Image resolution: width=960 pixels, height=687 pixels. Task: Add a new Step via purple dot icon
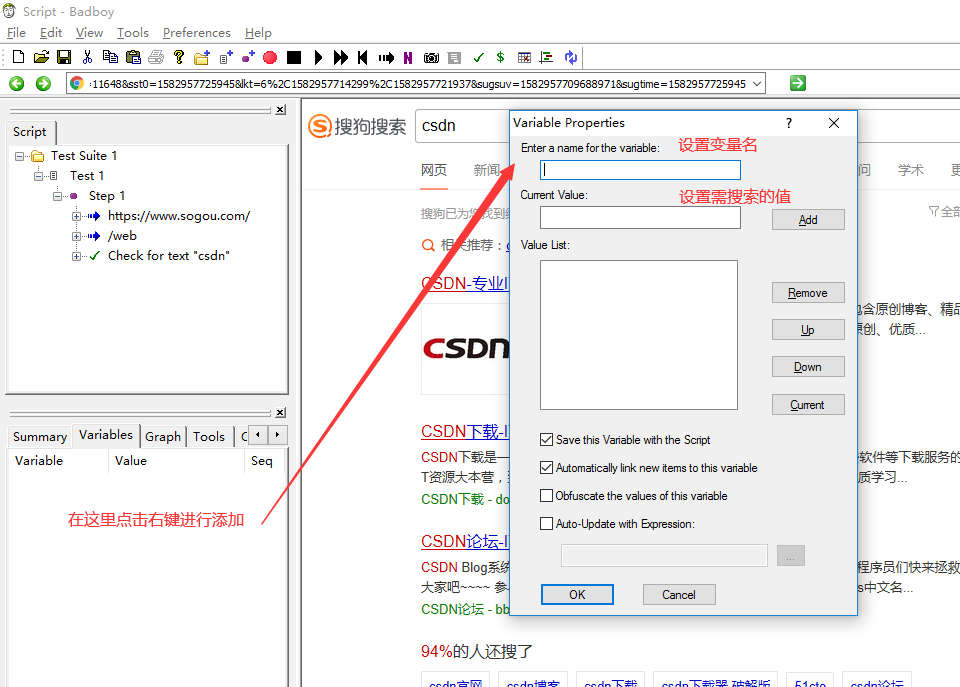click(248, 57)
